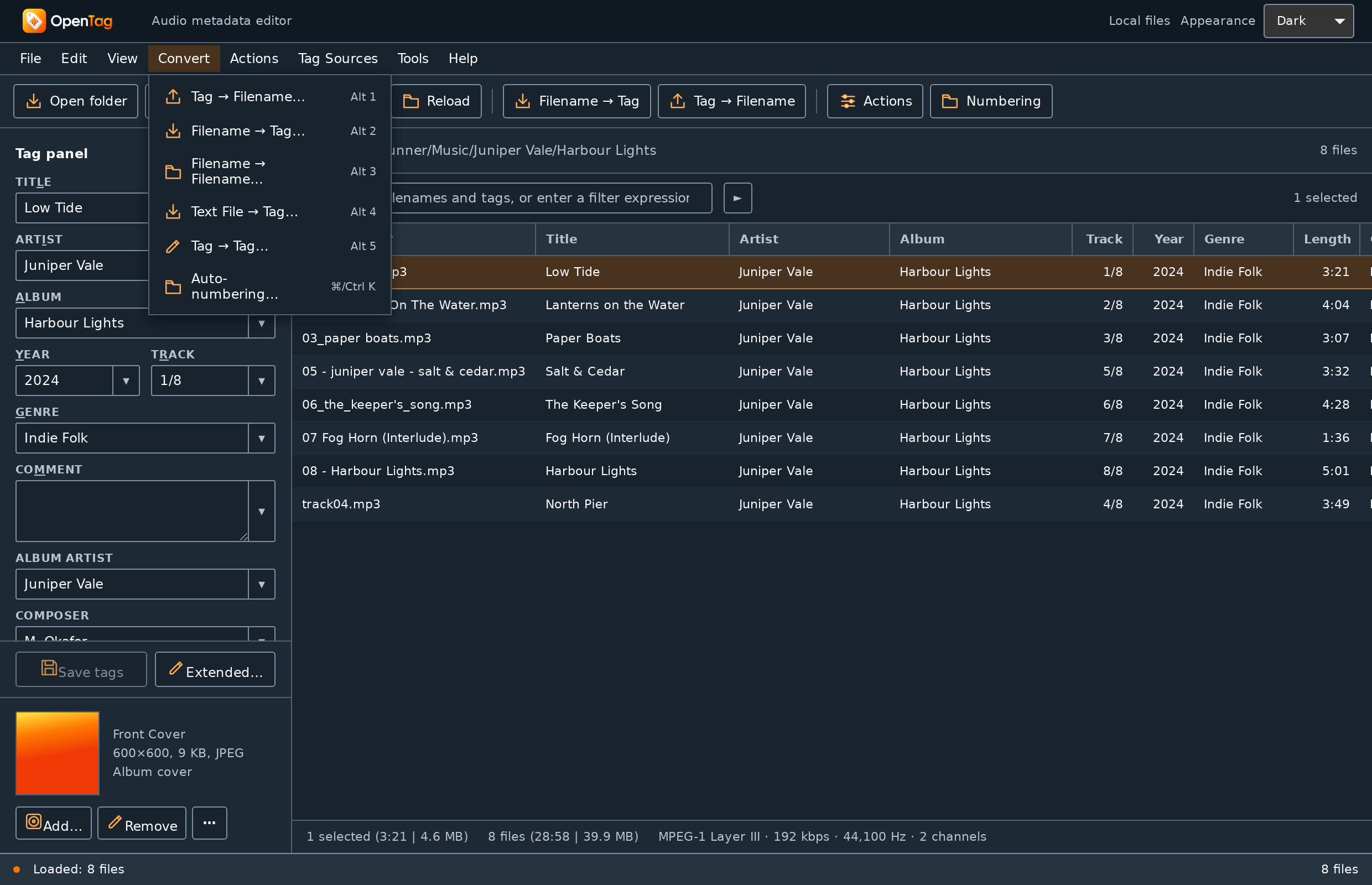Click the Numbering folder icon
The height and width of the screenshot is (885, 1372).
coord(949,101)
